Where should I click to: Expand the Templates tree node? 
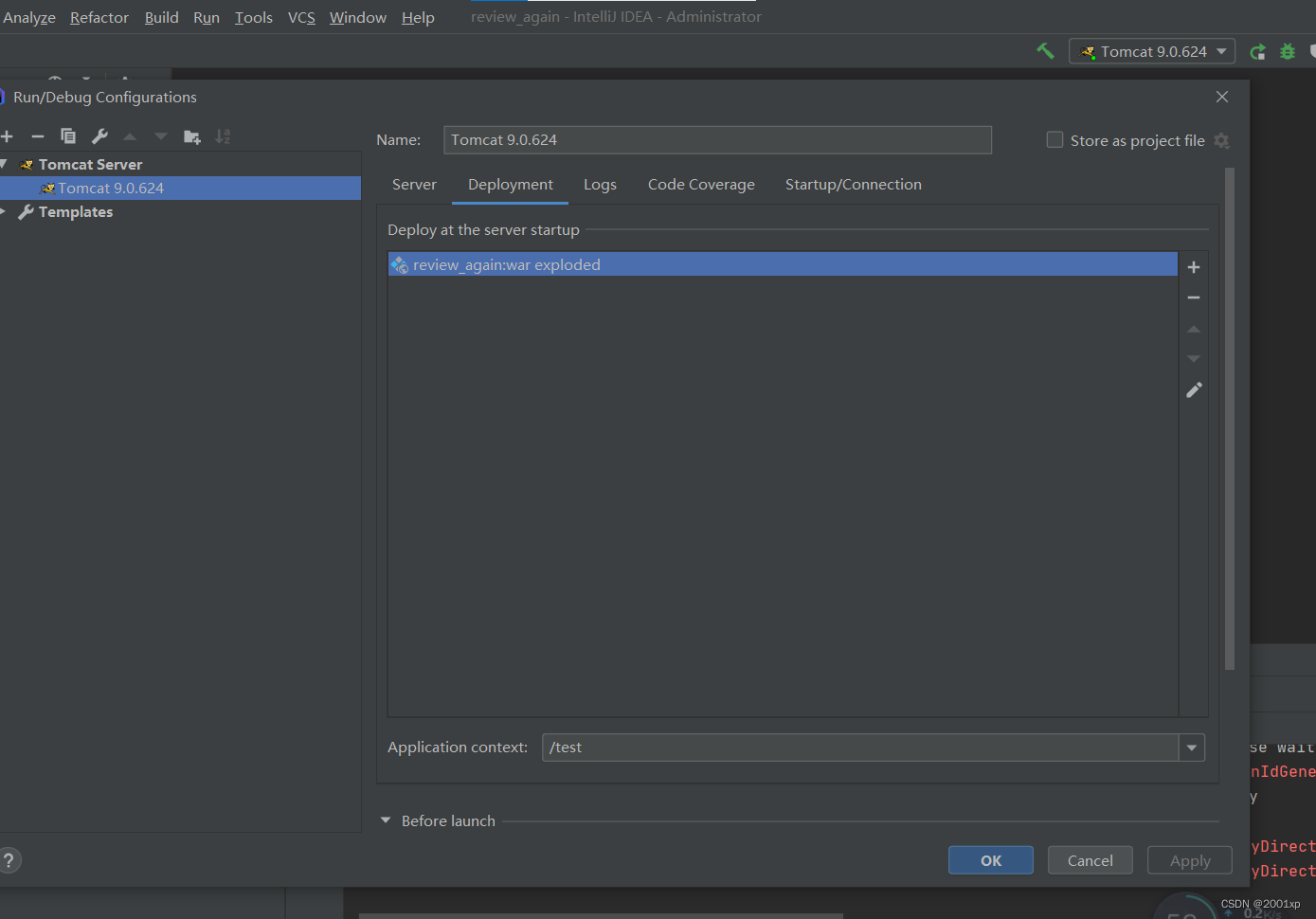tap(4, 211)
